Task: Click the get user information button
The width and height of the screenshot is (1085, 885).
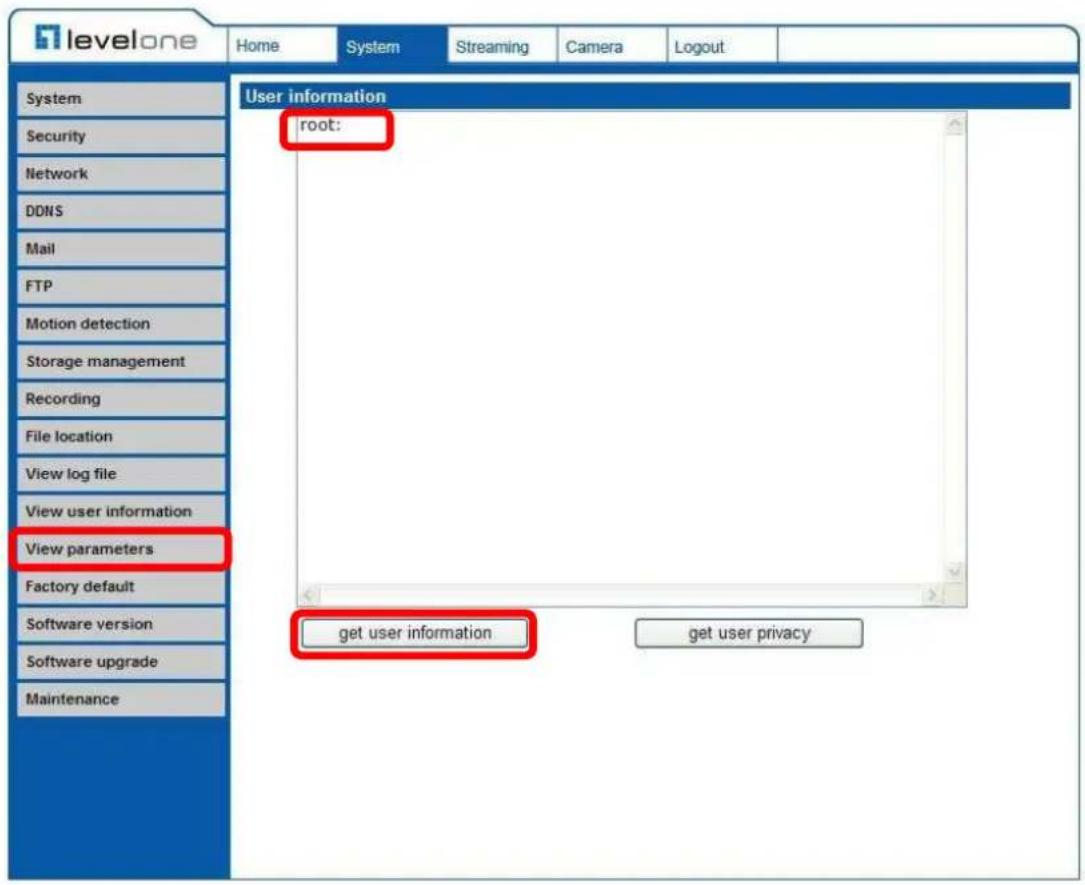Action: point(414,633)
